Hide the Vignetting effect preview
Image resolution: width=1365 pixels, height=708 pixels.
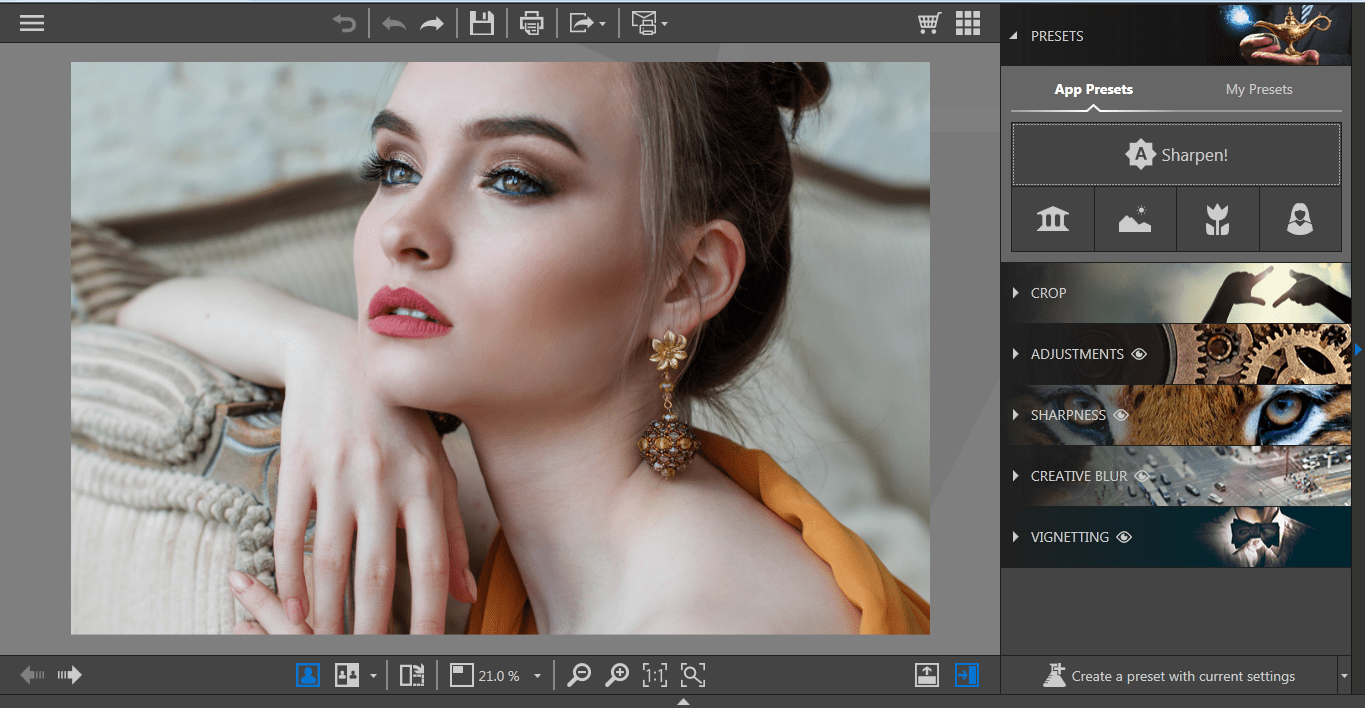pos(1124,536)
